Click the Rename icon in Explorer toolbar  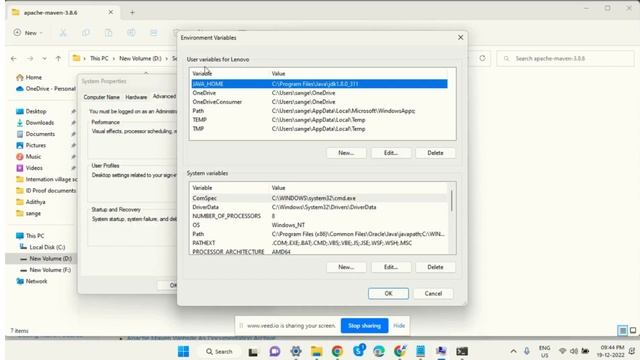tap(131, 33)
